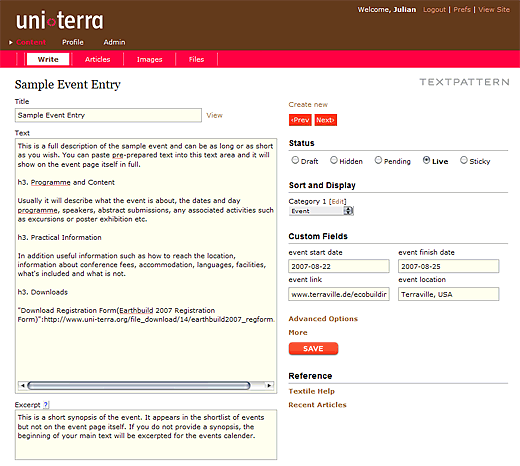Click the 'Reference' heading
The image size is (520, 466).
310,376
